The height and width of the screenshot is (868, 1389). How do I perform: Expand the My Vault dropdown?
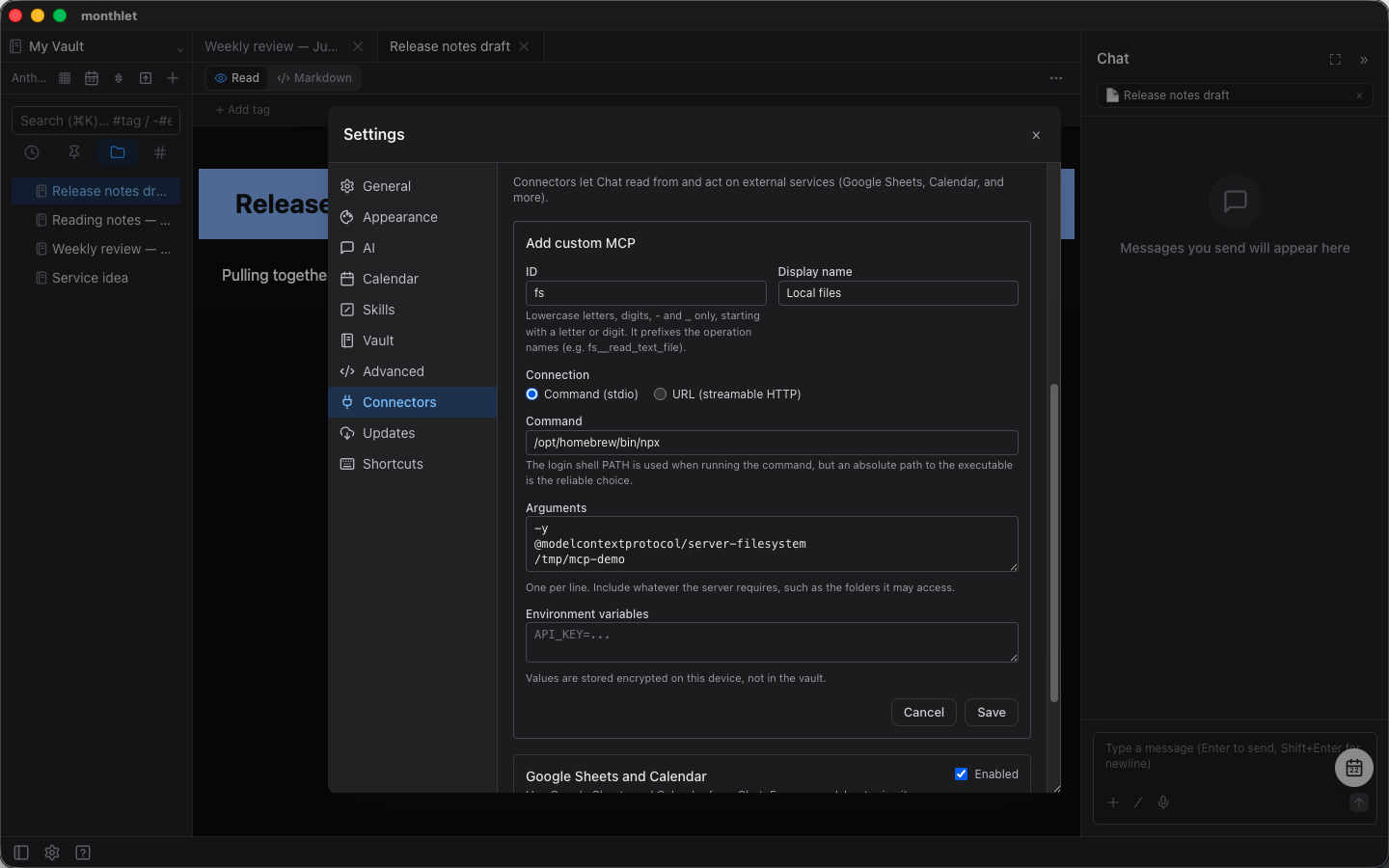(x=95, y=46)
